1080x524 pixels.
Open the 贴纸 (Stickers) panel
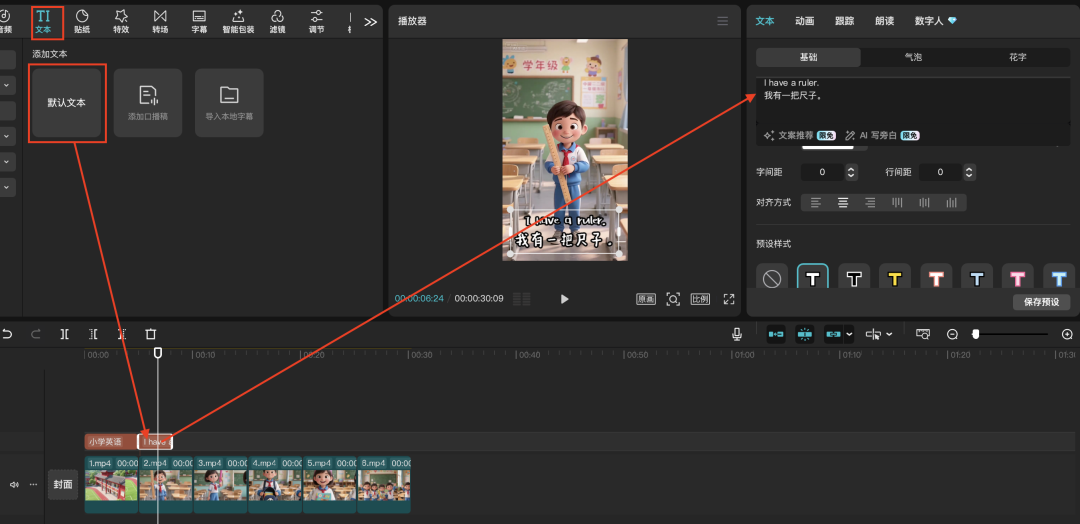(x=82, y=20)
